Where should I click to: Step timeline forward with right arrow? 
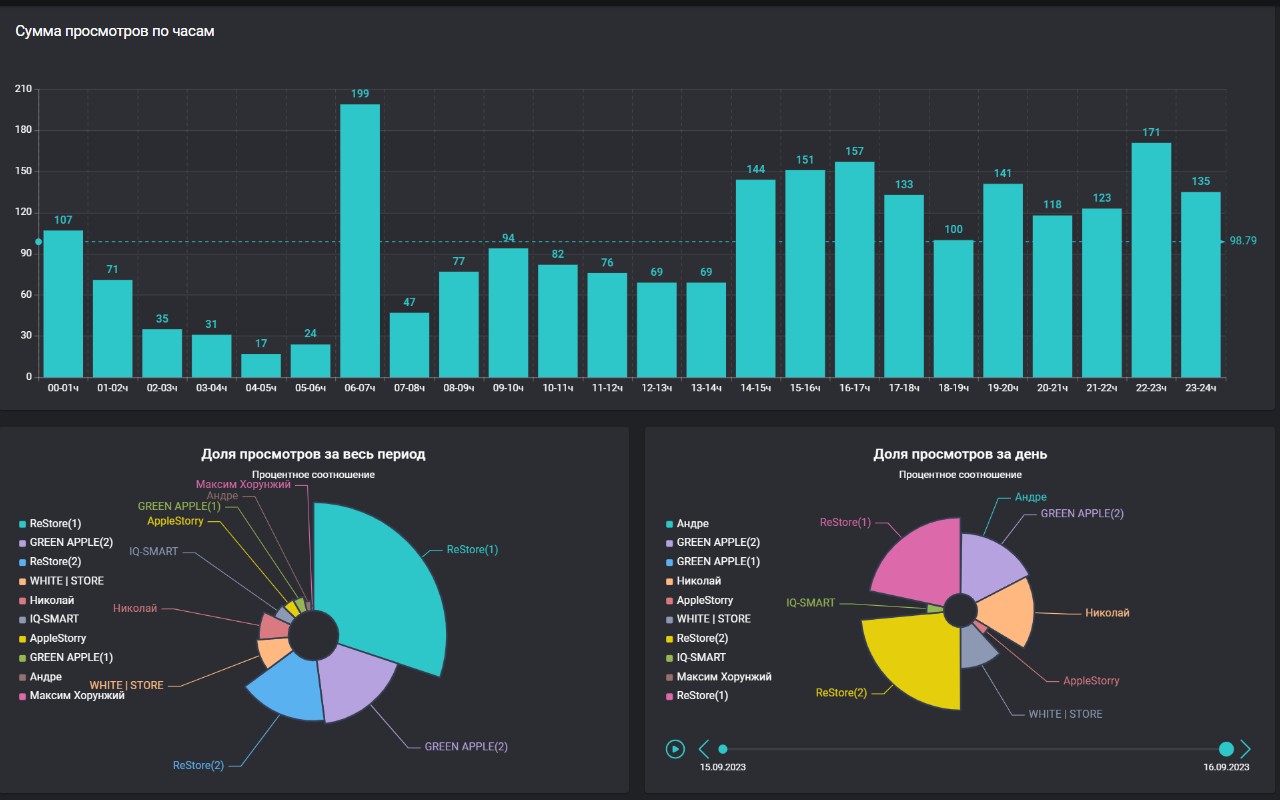coord(1246,748)
